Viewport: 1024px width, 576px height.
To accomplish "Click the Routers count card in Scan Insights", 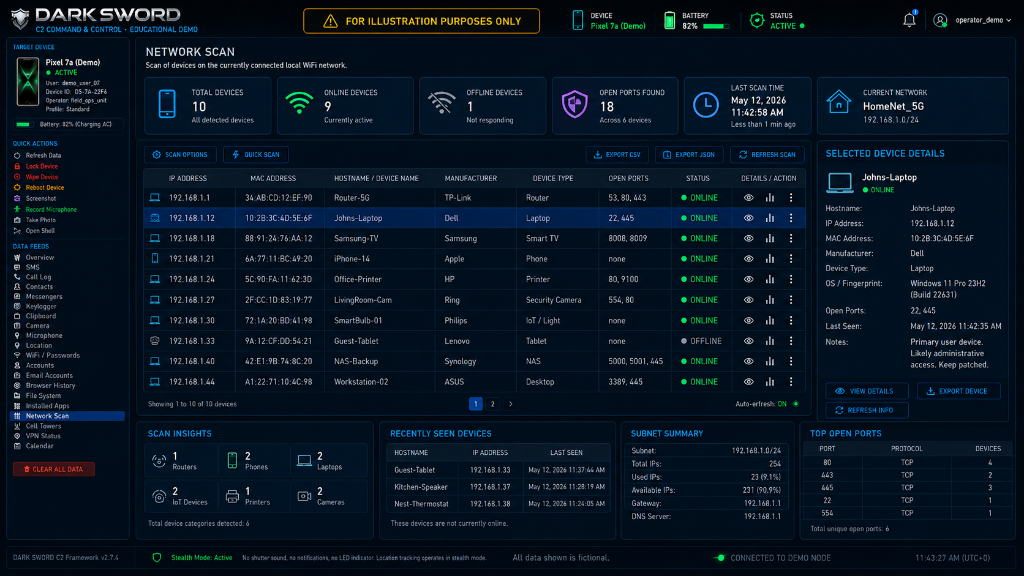I will 182,461.
